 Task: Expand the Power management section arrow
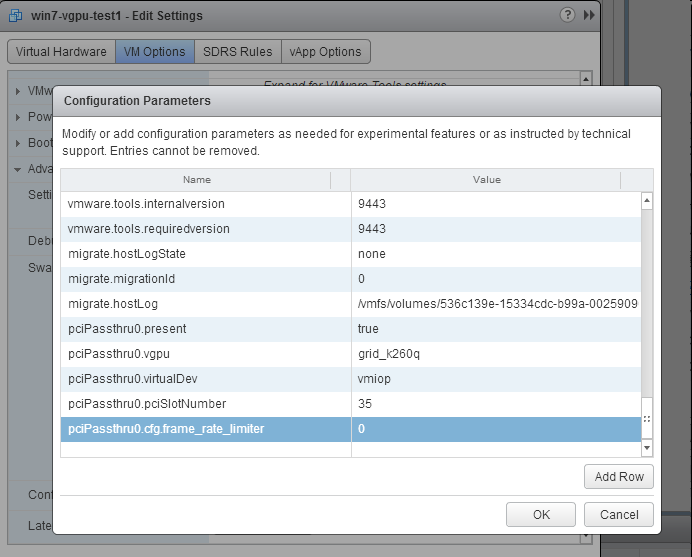[18, 117]
